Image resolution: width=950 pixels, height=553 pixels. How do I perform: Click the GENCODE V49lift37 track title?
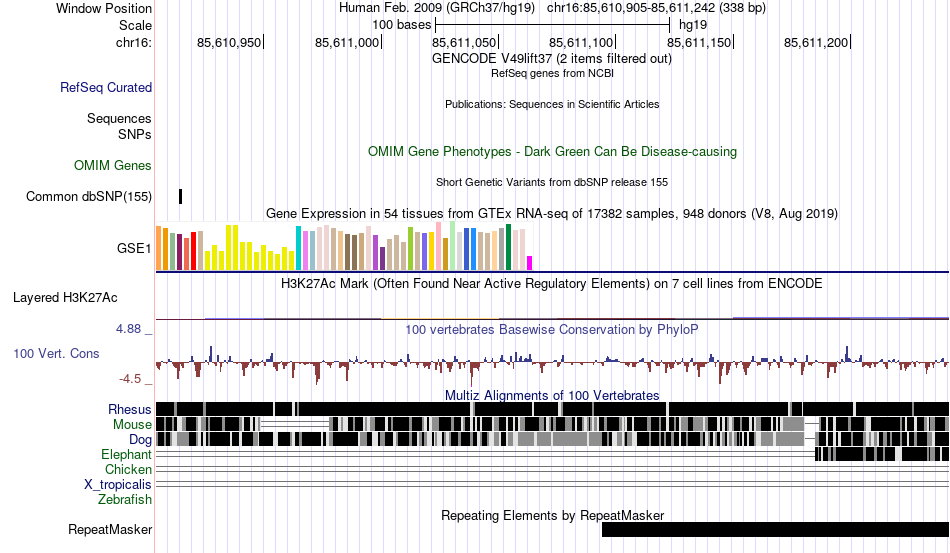(552, 59)
